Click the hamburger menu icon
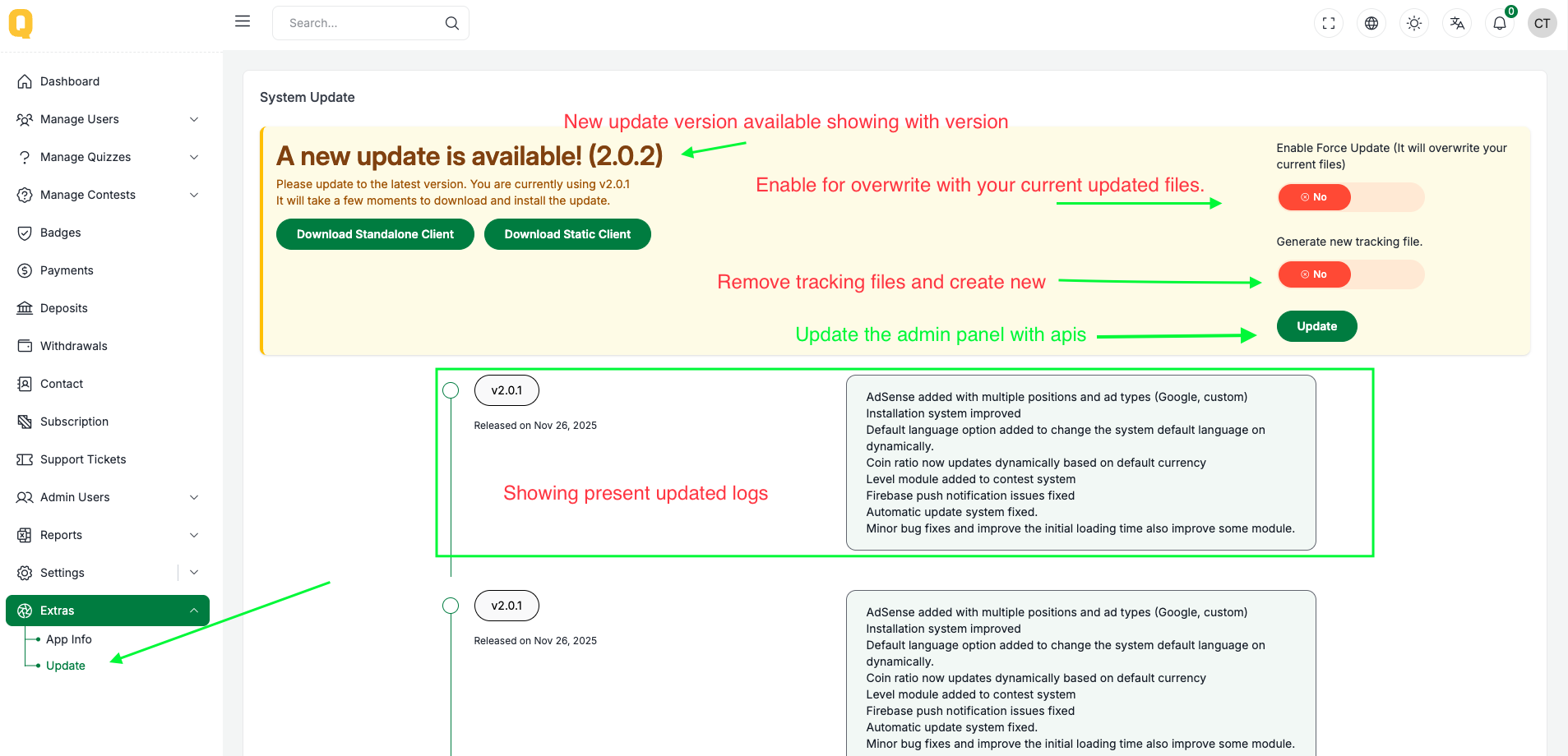This screenshot has height=756, width=1568. (x=242, y=21)
